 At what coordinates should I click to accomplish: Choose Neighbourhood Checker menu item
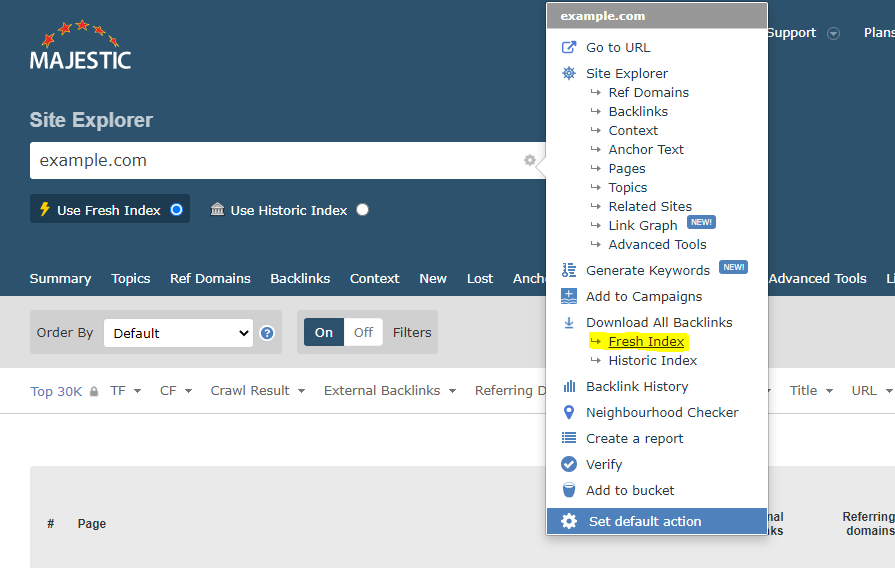pos(662,412)
